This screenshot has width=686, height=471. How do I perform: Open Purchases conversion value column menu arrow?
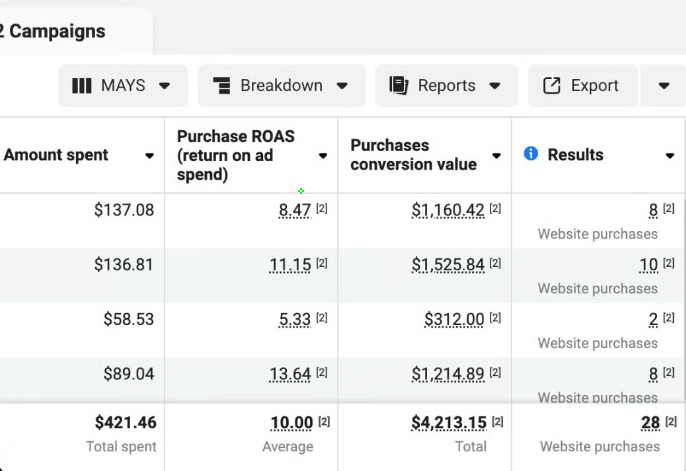[x=497, y=156]
